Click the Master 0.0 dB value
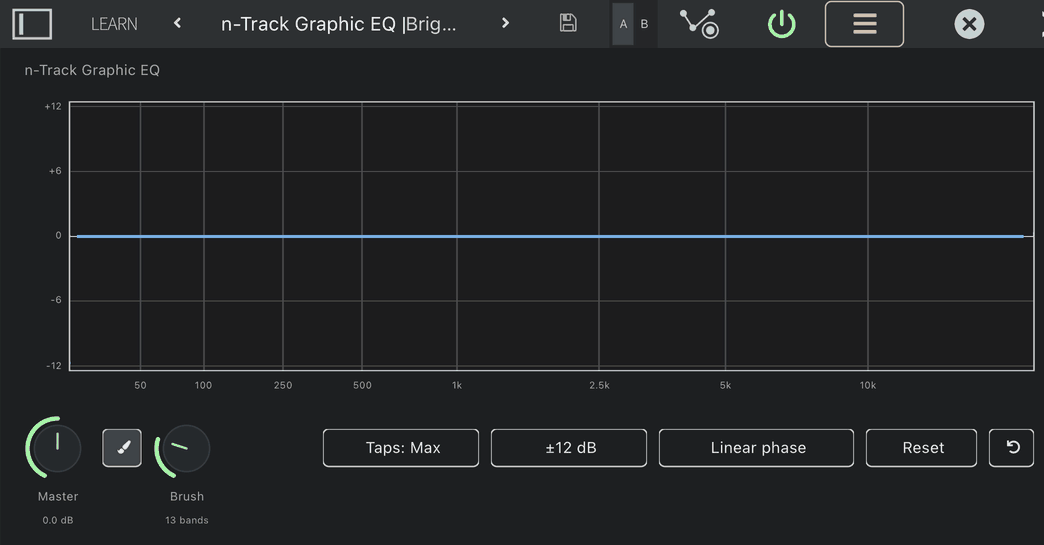Screen dimensions: 1044x545 click(58, 520)
